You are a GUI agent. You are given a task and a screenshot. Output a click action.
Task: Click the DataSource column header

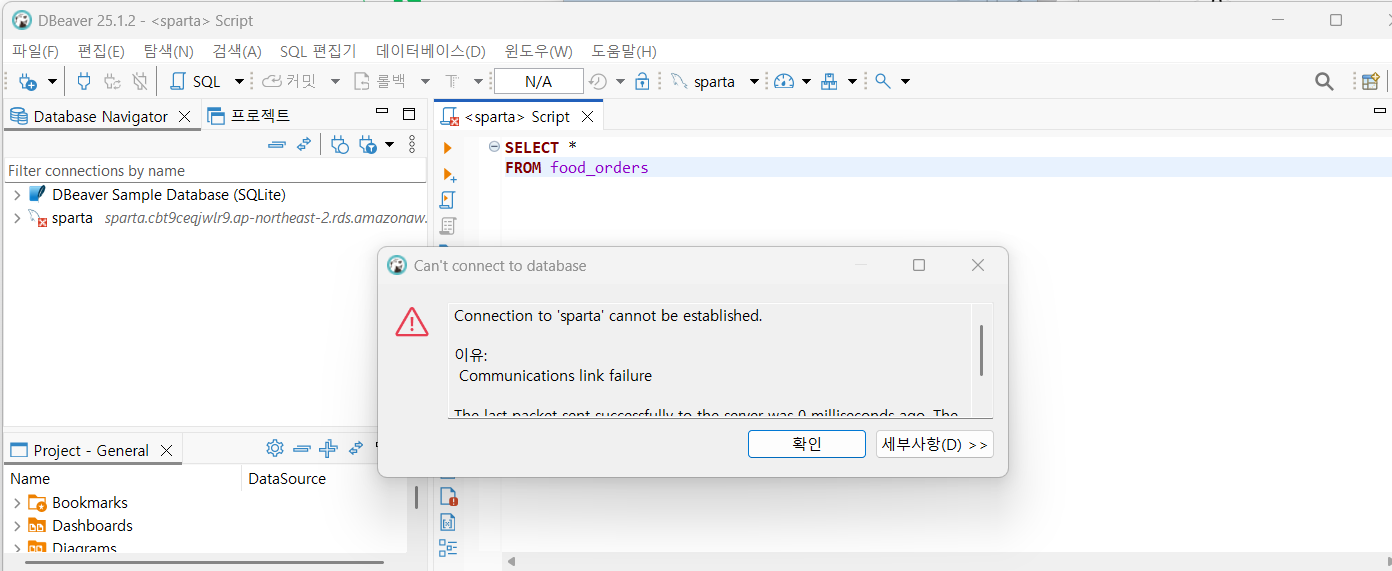point(287,478)
